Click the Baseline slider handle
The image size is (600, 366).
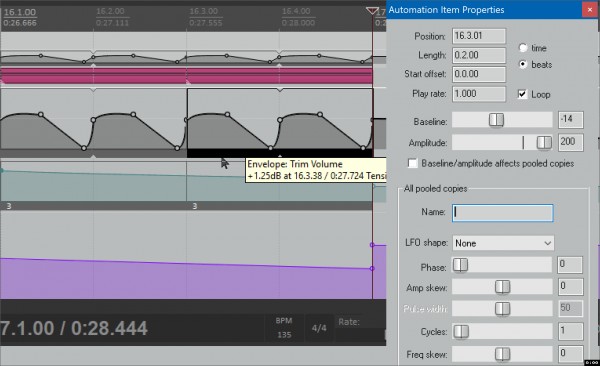coord(496,120)
